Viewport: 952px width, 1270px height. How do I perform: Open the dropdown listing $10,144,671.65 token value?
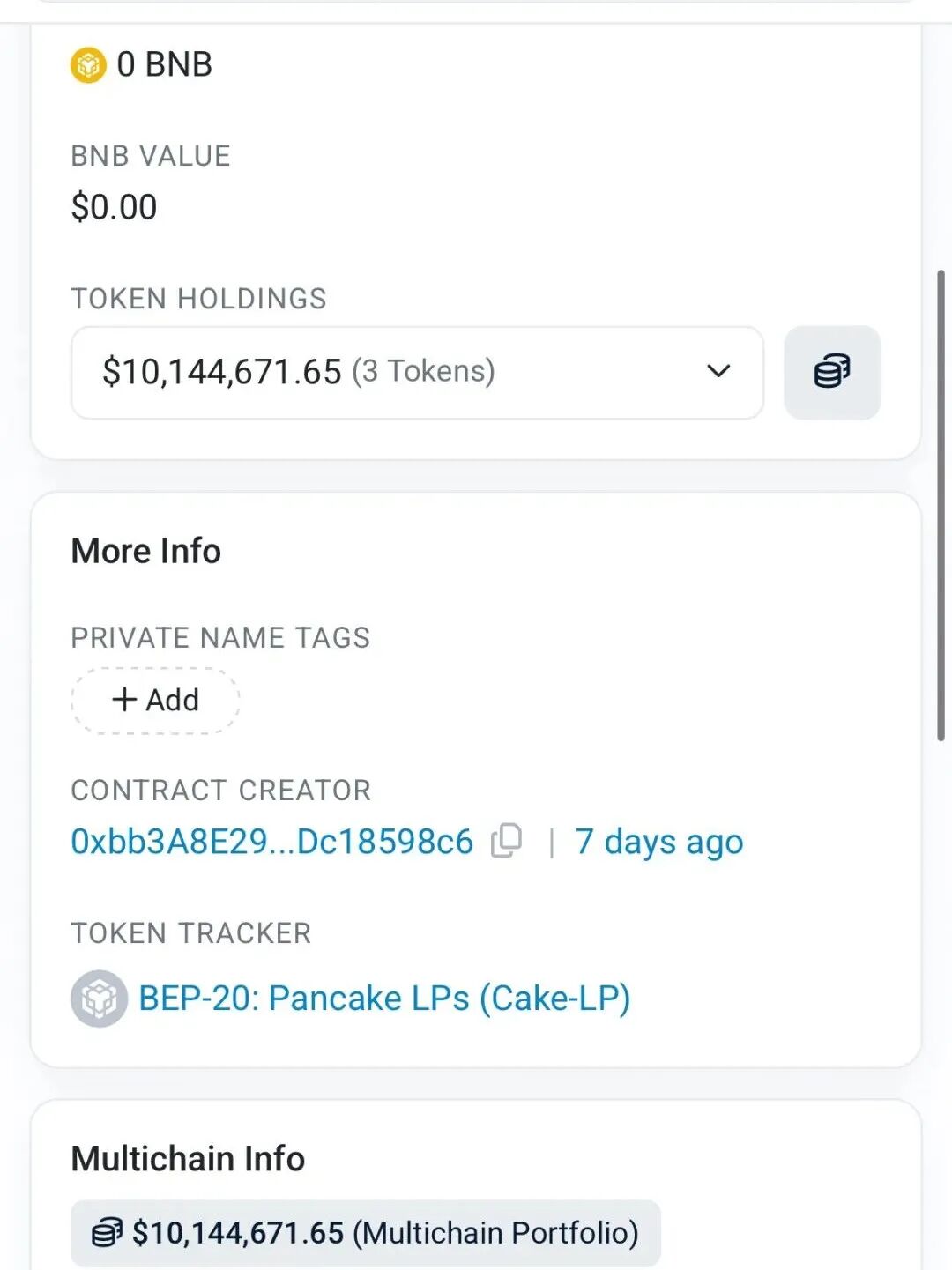tap(417, 372)
